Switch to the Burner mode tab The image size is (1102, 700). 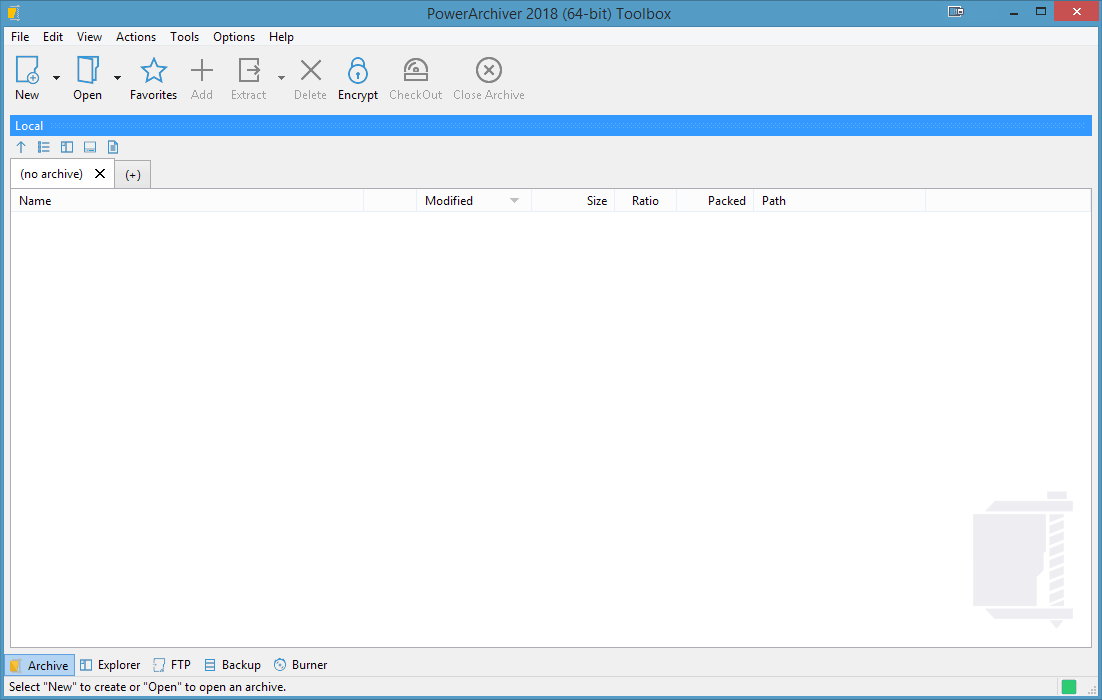(301, 665)
